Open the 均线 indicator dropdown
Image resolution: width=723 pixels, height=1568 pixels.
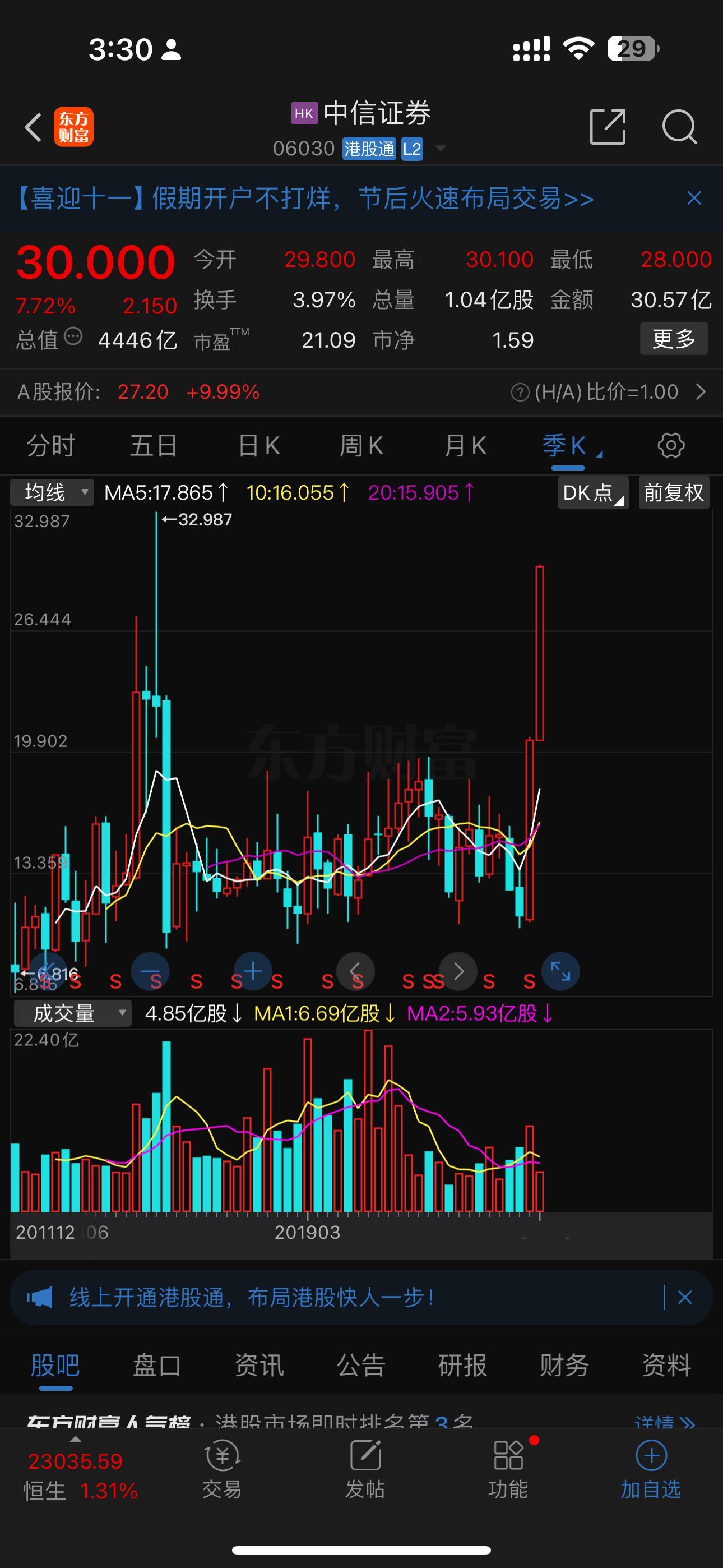click(52, 492)
